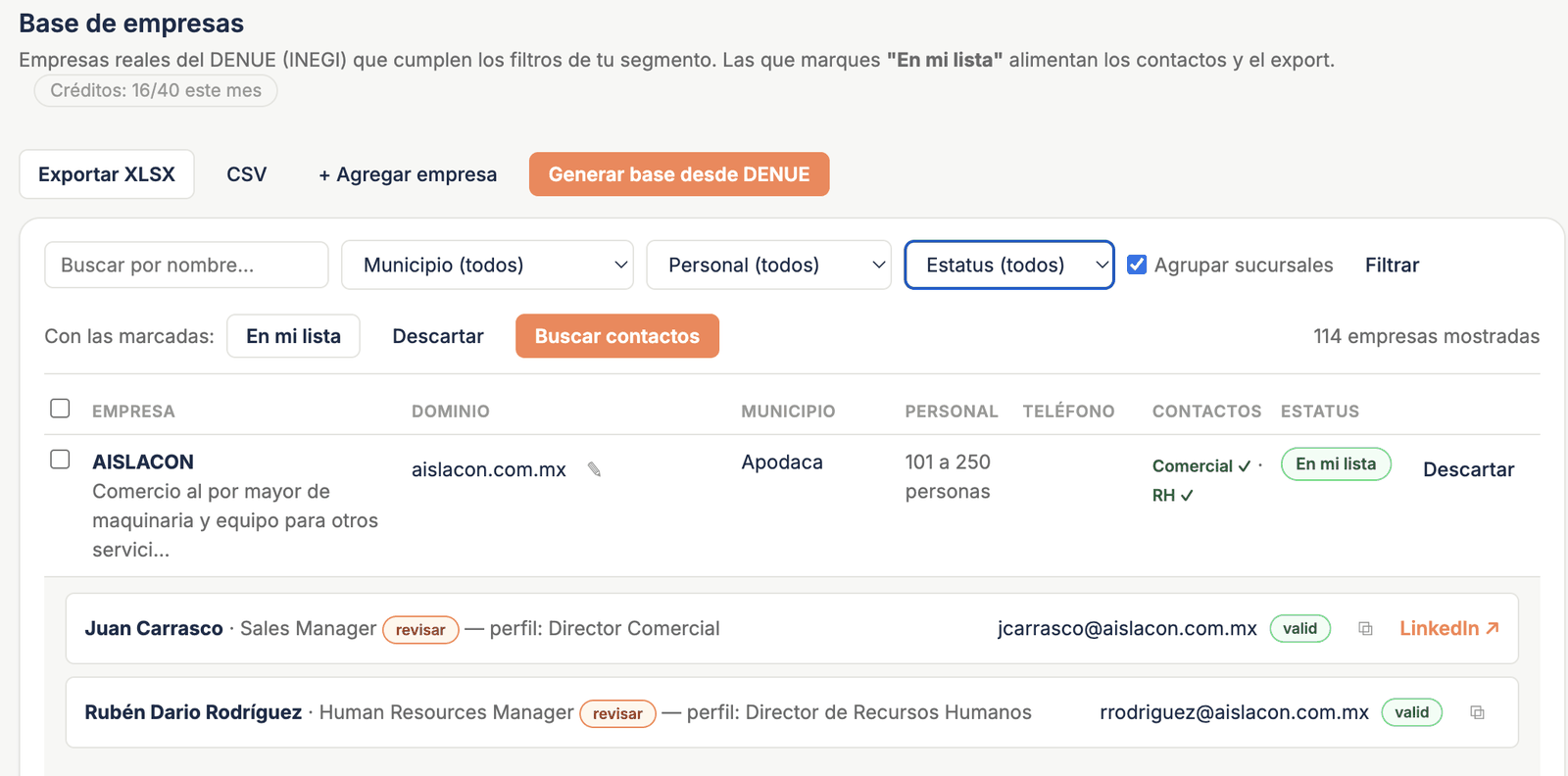The height and width of the screenshot is (776, 1568).
Task: Click the 114 empresas mostradas count
Action: click(x=1426, y=336)
